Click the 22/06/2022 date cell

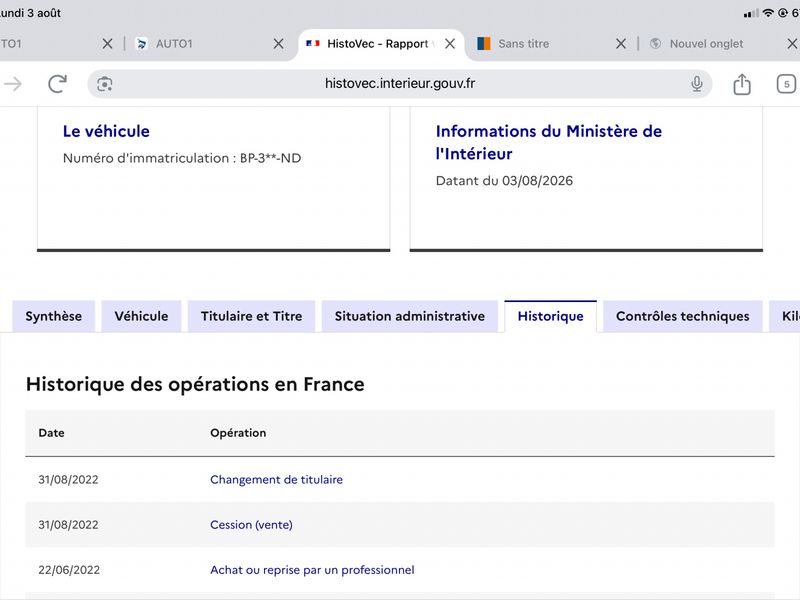[69, 570]
